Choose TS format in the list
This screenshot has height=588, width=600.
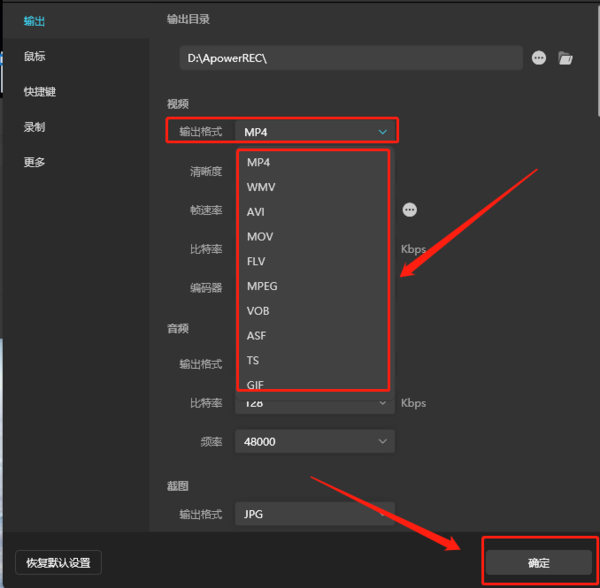tap(253, 360)
